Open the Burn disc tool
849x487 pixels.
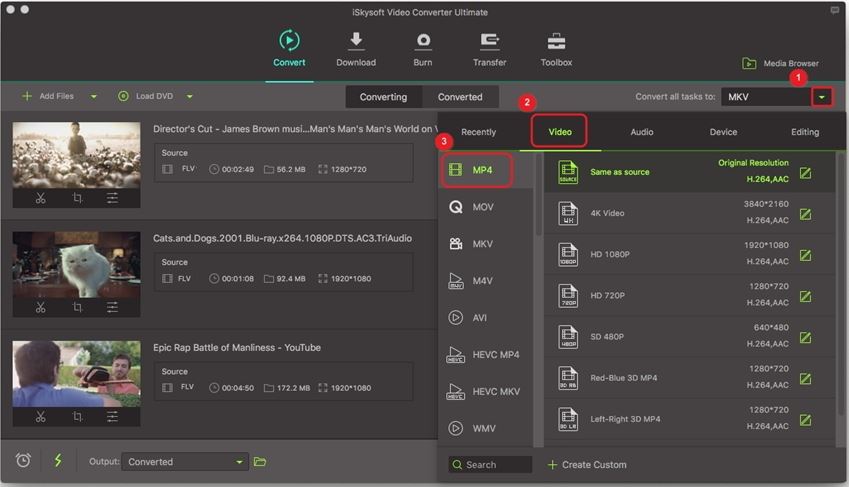pos(423,42)
